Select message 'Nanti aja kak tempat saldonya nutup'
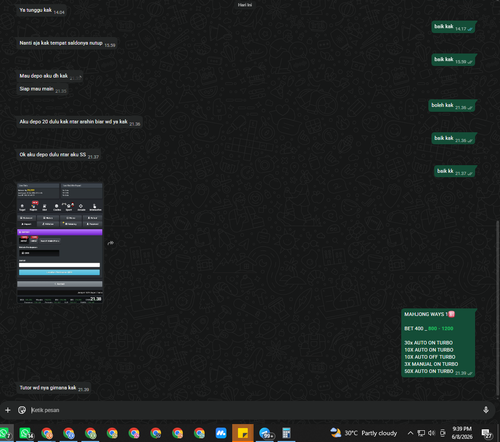Image resolution: width=500 pixels, height=442 pixels. (x=67, y=43)
